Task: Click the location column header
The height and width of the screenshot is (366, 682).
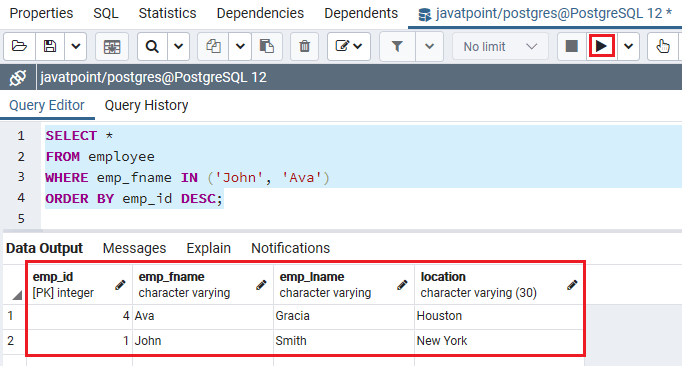Action: (499, 285)
